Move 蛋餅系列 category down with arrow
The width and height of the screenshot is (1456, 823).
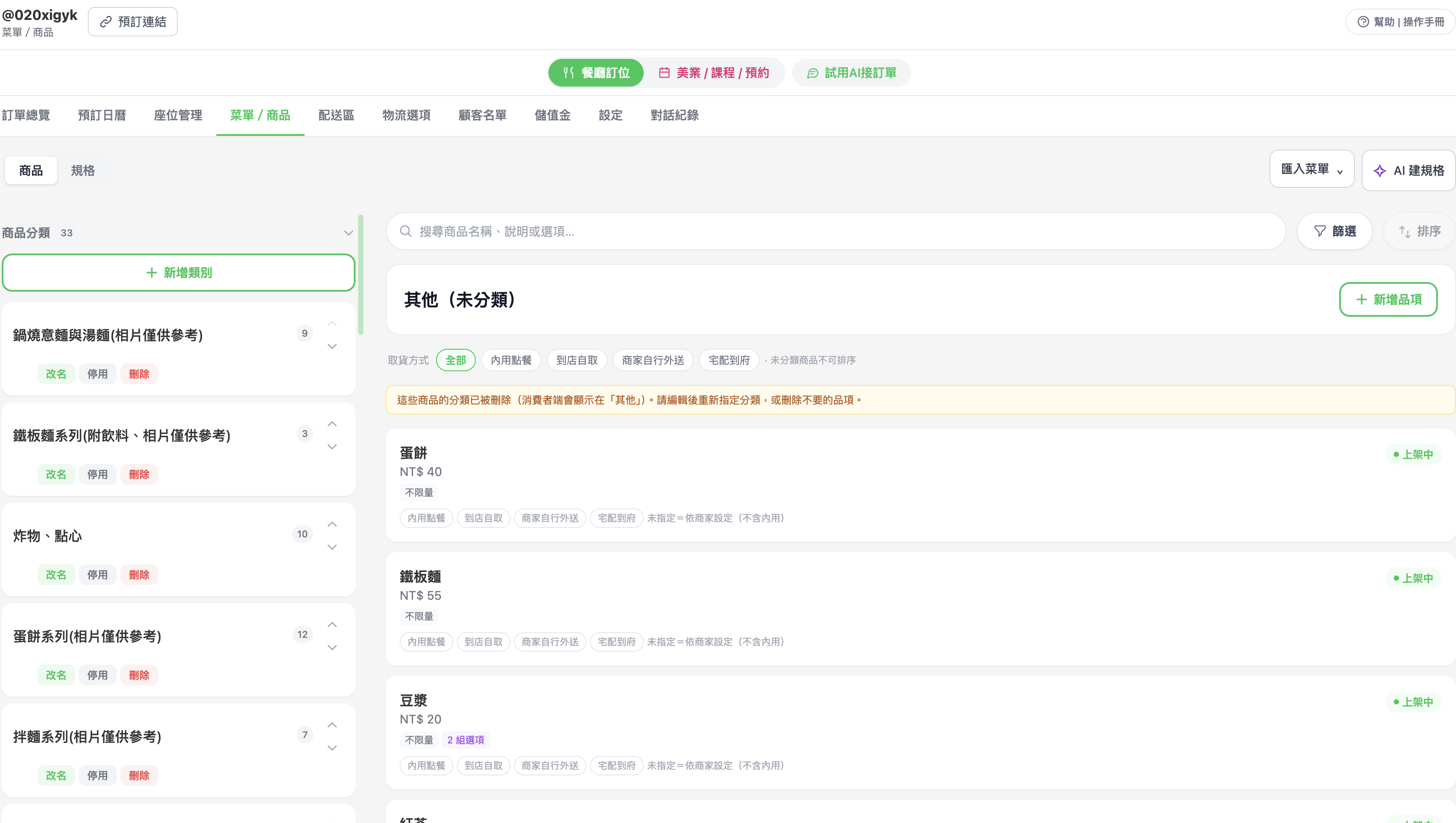point(332,648)
